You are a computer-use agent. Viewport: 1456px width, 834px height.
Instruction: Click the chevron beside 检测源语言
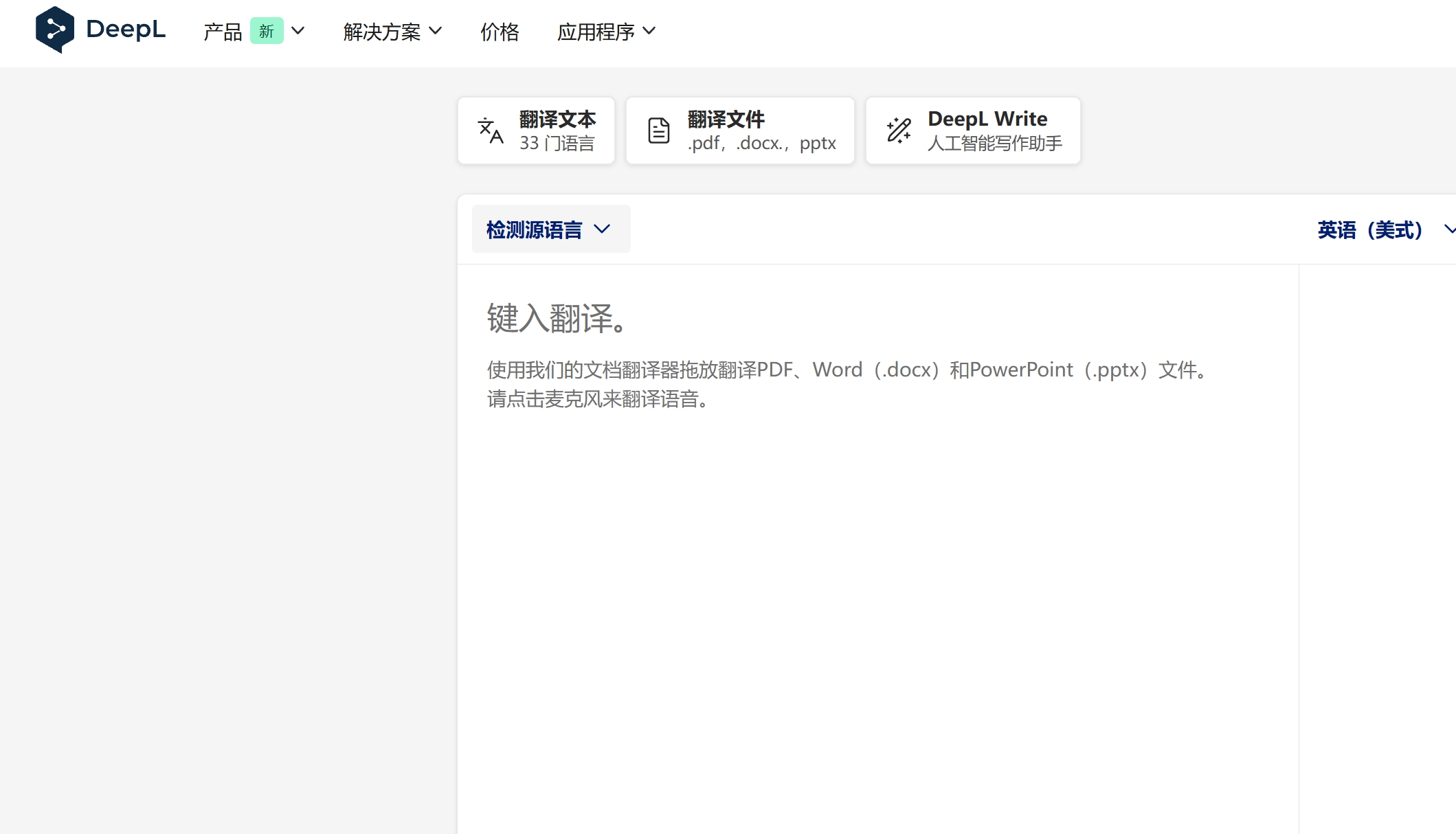603,229
